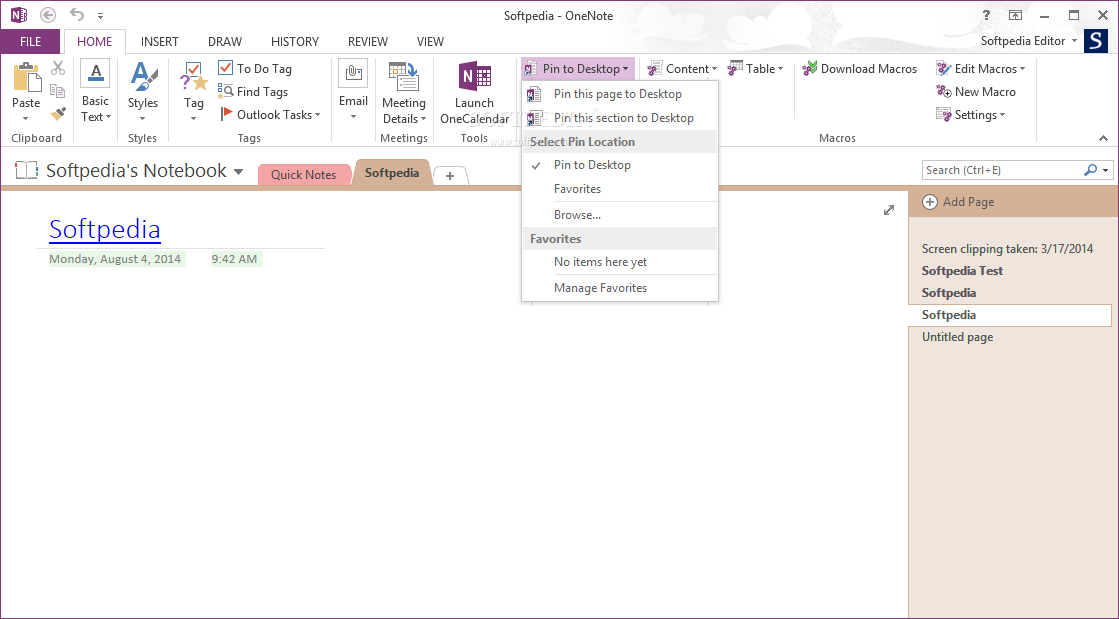Click the Help question mark icon
The image size is (1119, 619).
pos(986,15)
